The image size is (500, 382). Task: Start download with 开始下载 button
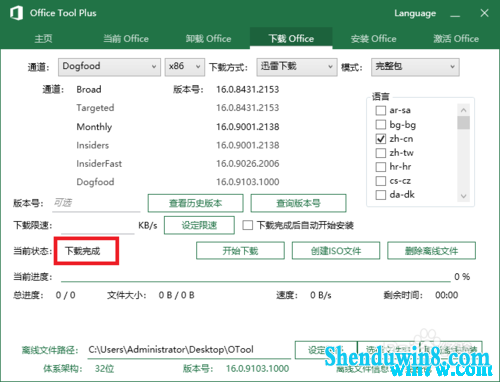[x=240, y=251]
